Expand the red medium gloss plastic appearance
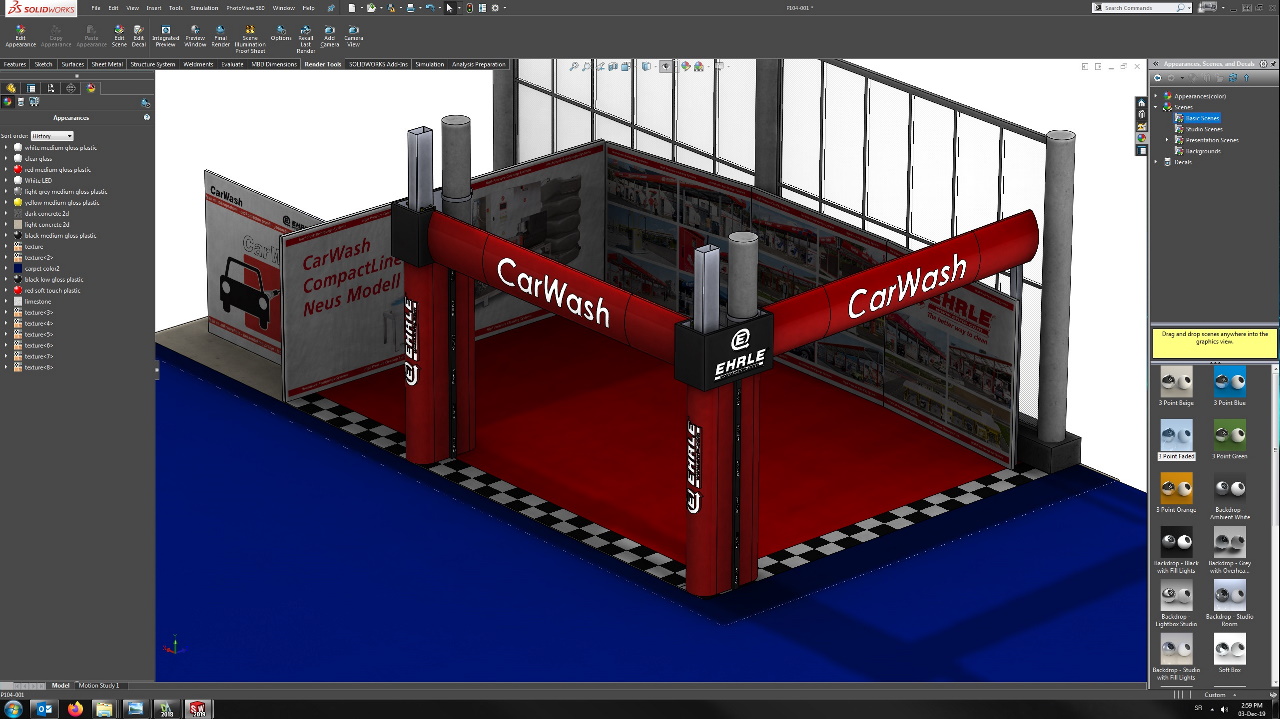The image size is (1280, 719). click(x=6, y=170)
